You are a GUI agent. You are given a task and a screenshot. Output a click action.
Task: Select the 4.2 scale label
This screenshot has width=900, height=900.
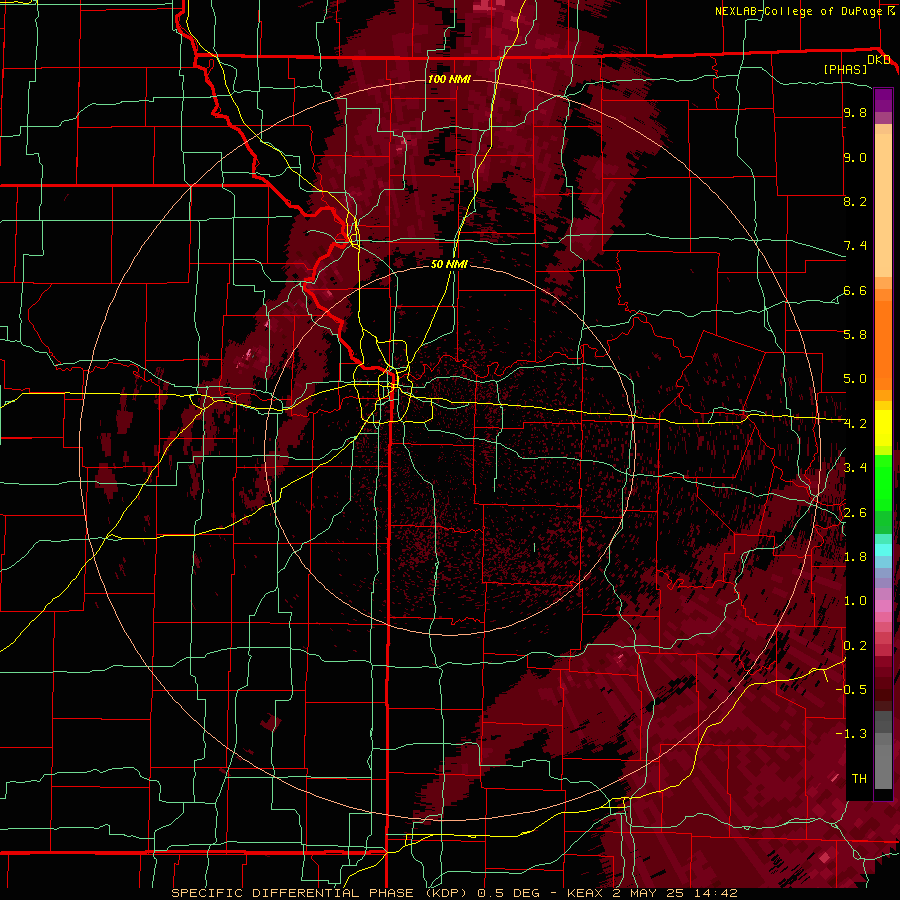click(x=855, y=424)
